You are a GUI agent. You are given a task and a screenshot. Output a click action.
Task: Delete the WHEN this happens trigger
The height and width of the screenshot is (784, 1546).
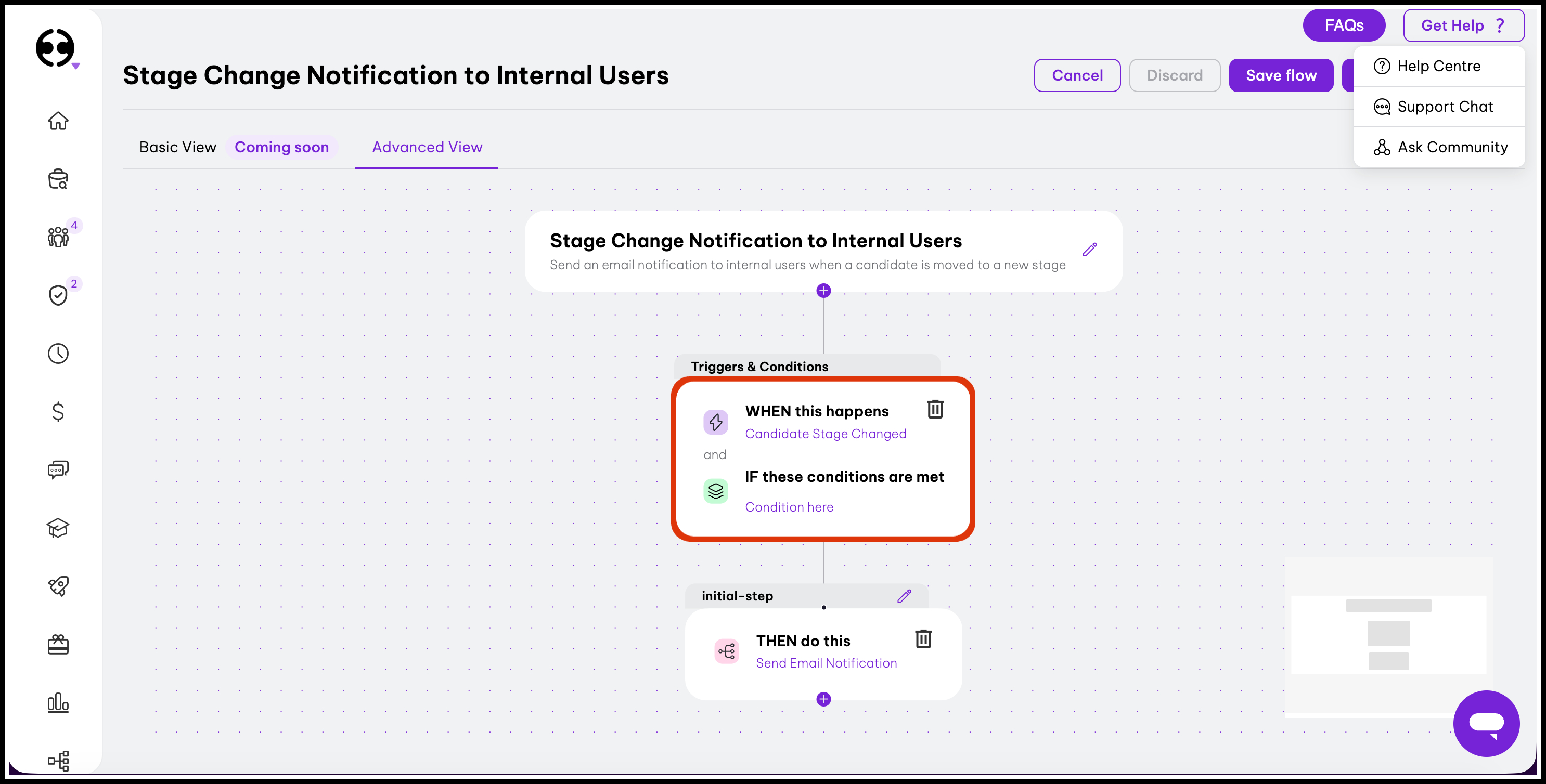935,409
